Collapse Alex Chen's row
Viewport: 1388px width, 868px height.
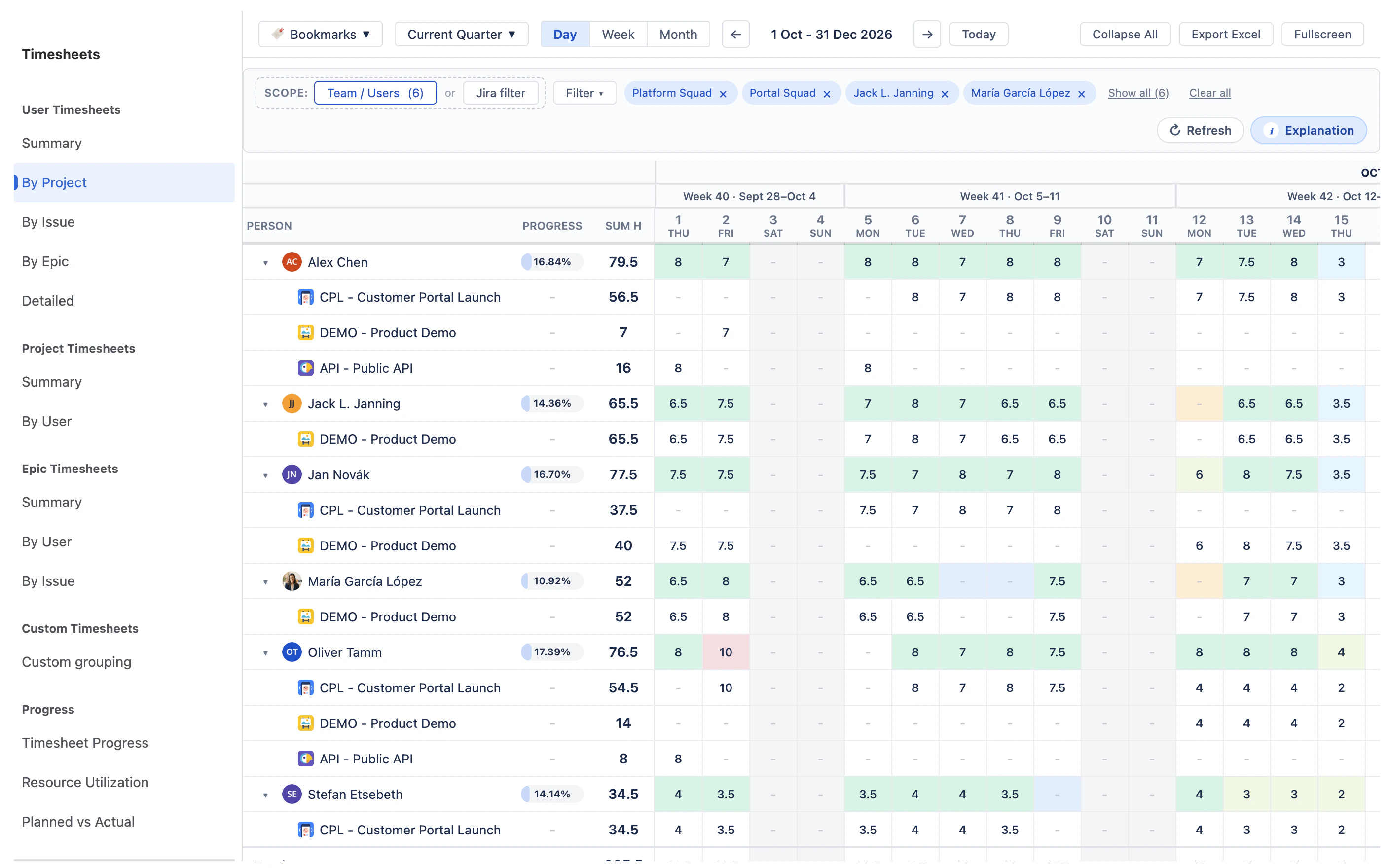[x=265, y=263]
